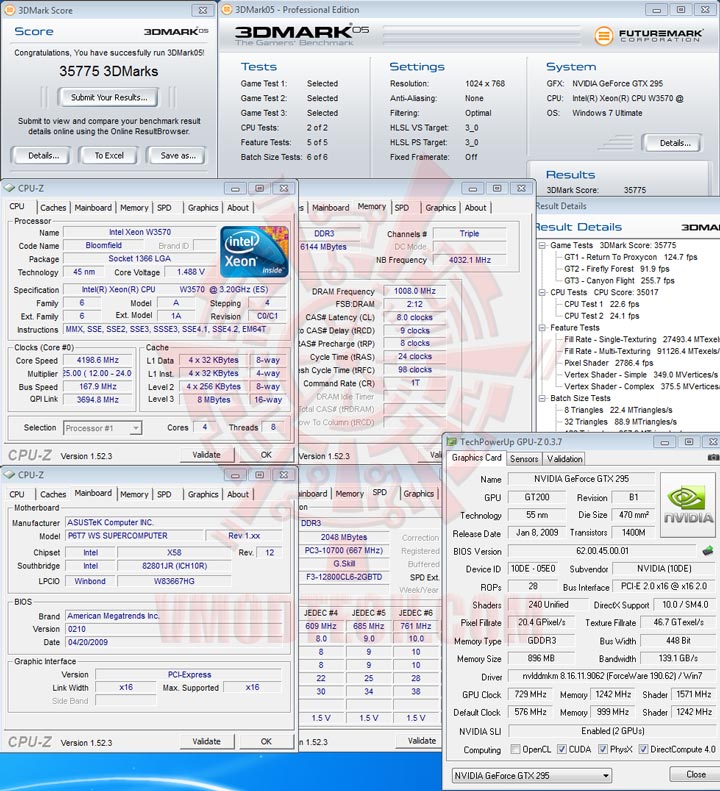The image size is (720, 791).
Task: Collapse the Batch Size Tests tree node
Action: point(542,398)
